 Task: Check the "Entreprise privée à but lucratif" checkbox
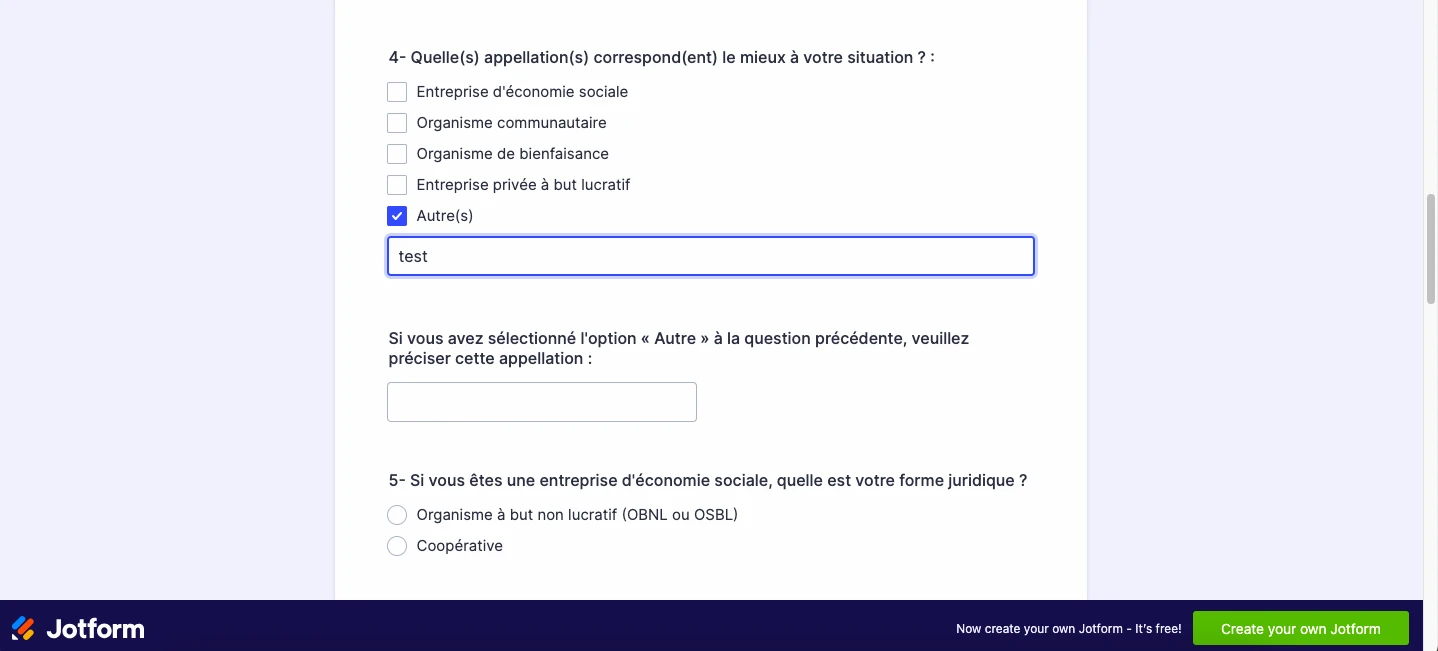coord(397,184)
